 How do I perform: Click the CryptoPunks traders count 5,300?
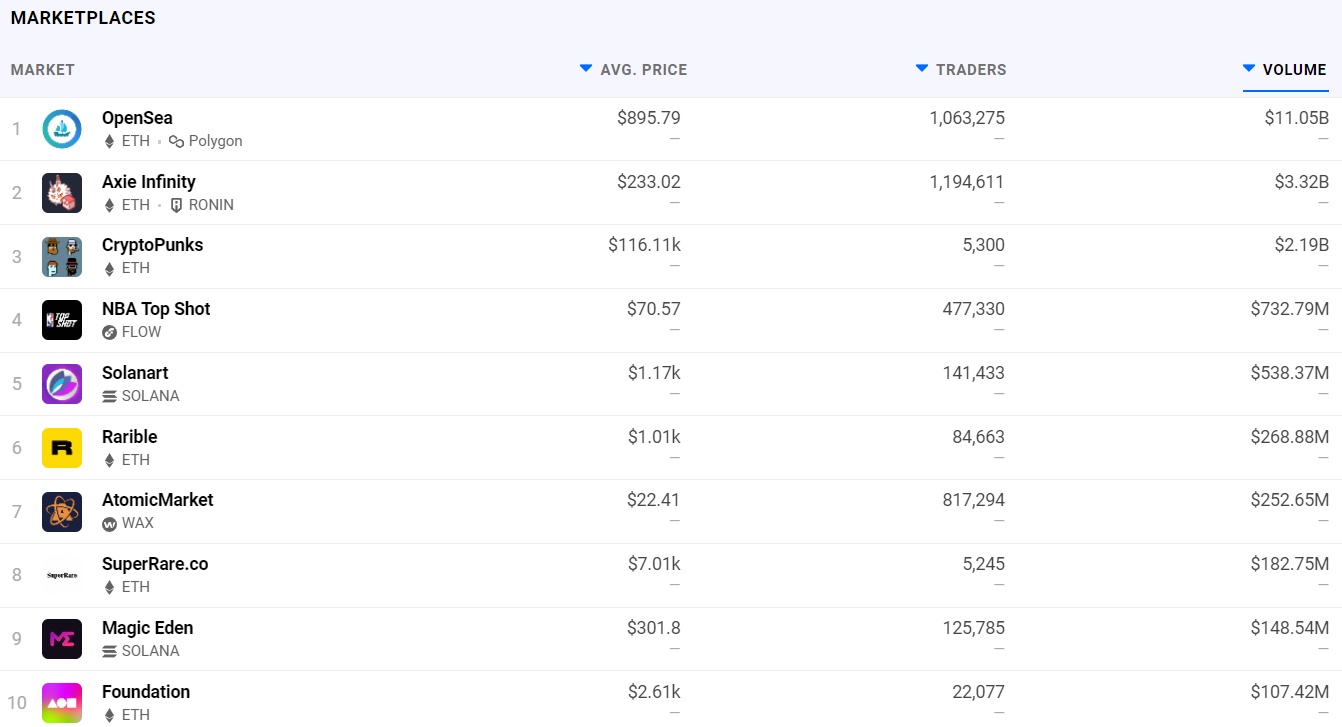(x=984, y=245)
